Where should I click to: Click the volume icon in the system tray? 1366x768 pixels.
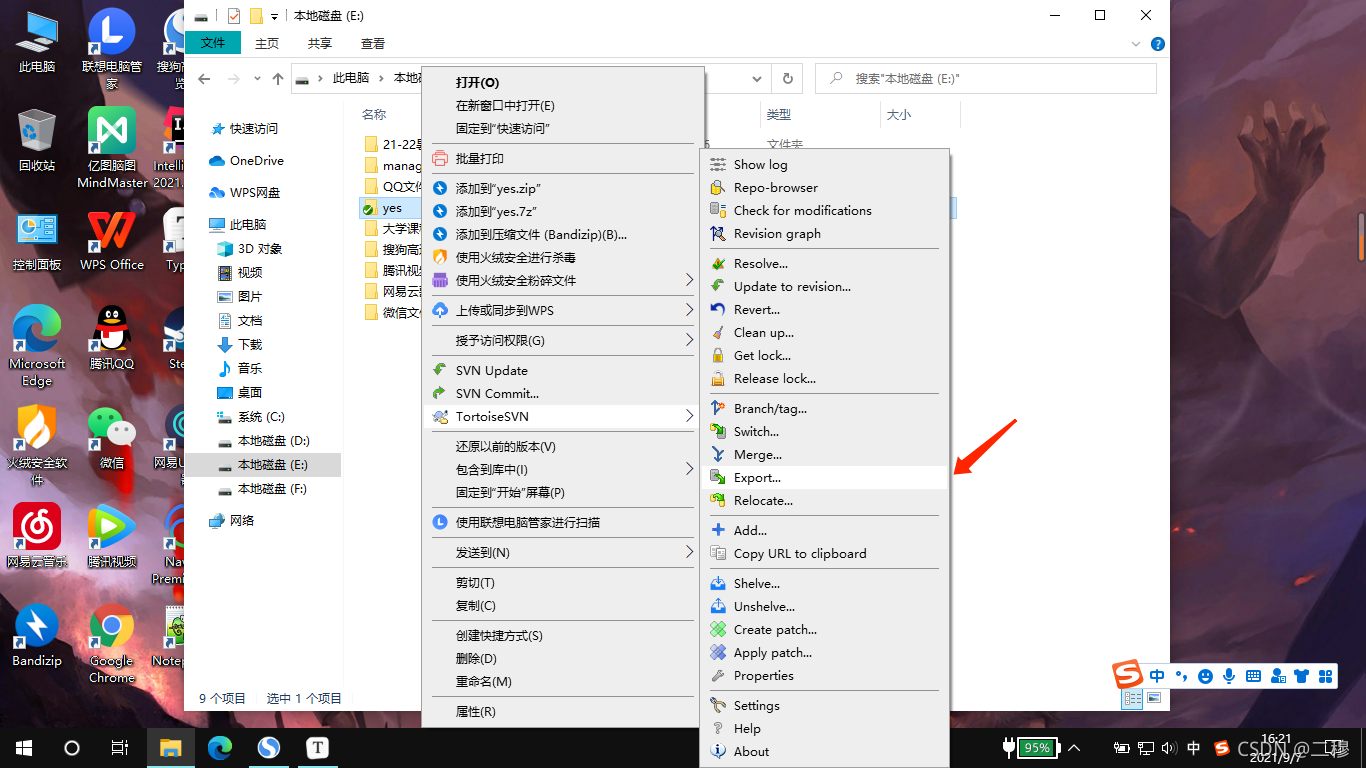coord(1170,747)
